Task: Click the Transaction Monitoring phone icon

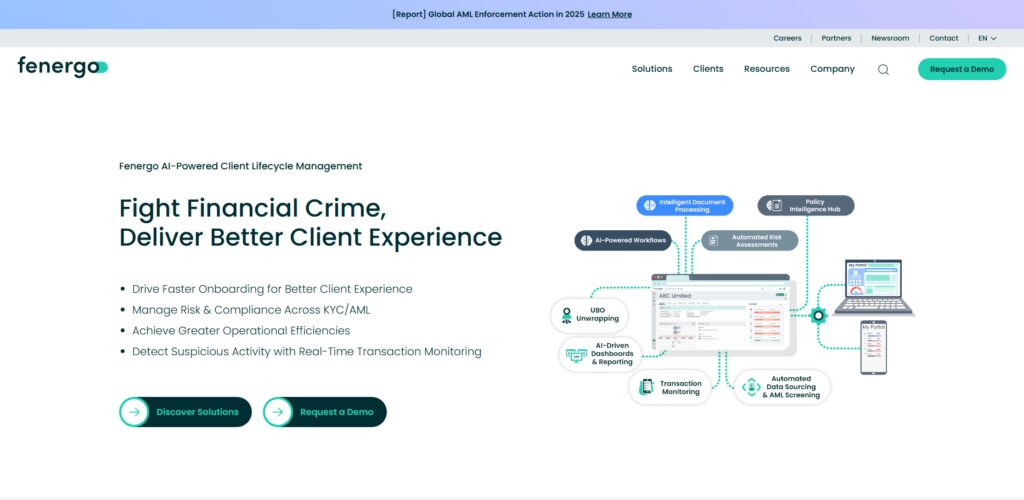Action: click(647, 387)
